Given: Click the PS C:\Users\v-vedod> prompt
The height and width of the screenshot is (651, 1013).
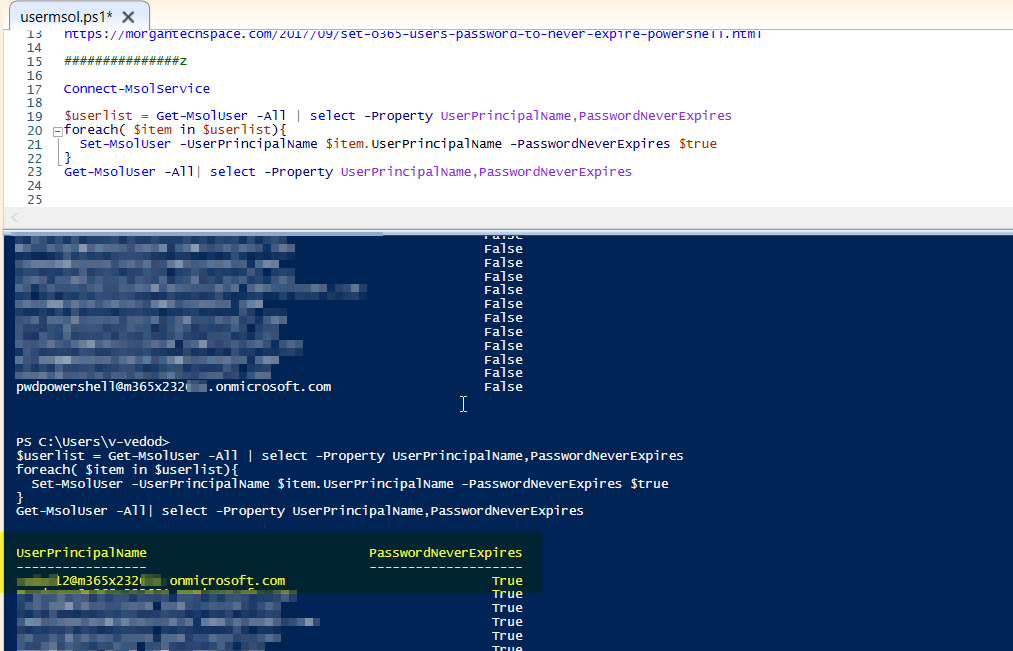Looking at the screenshot, I should point(92,442).
